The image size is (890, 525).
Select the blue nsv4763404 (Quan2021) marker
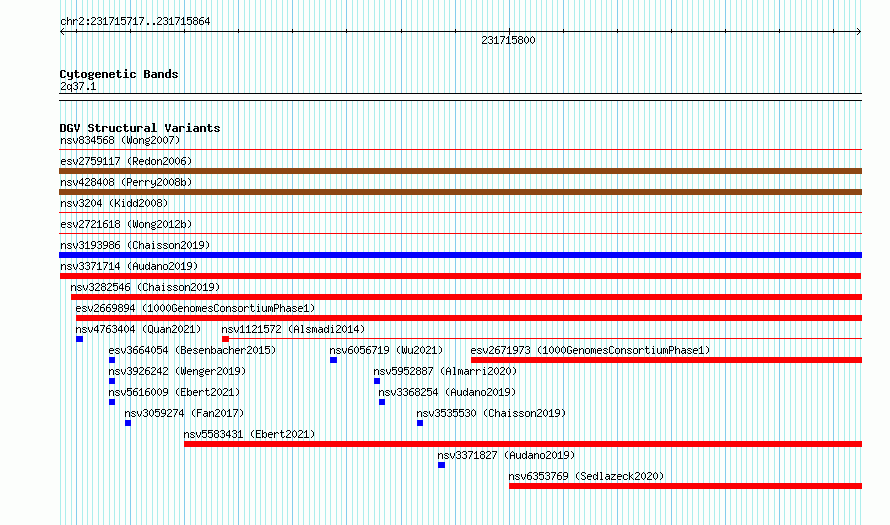[x=79, y=339]
